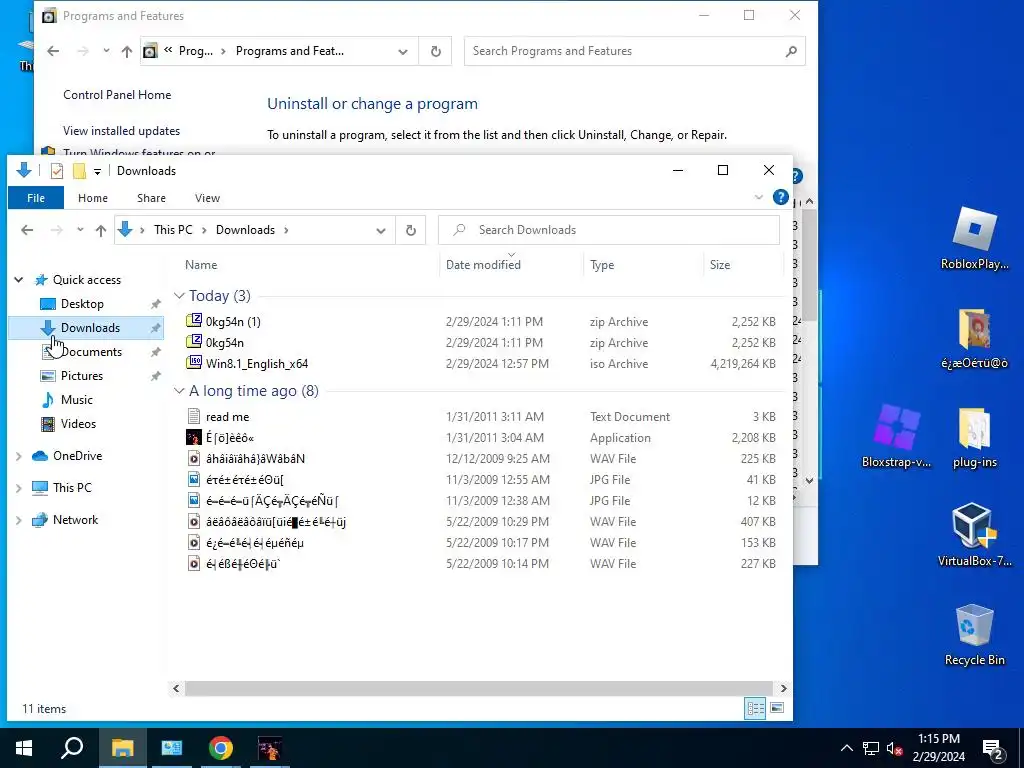Click View installed updates link
Viewport: 1024px width, 768px height.
[x=121, y=131]
